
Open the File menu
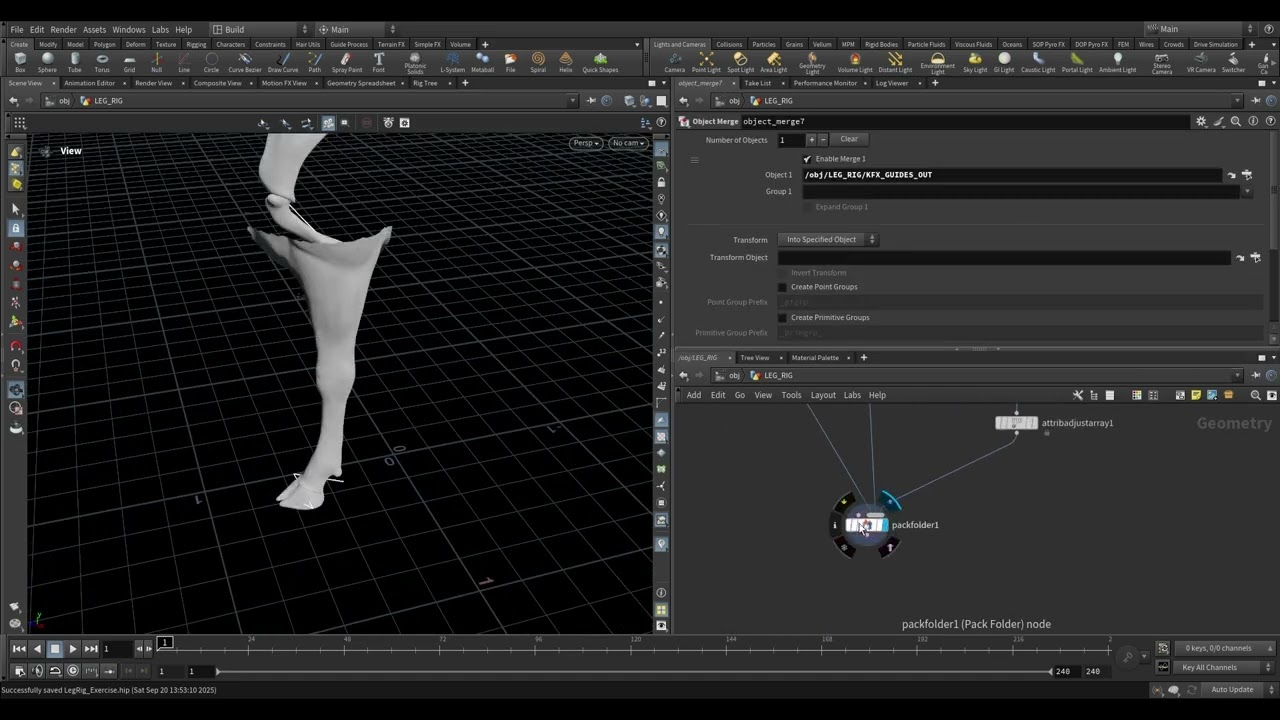17,30
